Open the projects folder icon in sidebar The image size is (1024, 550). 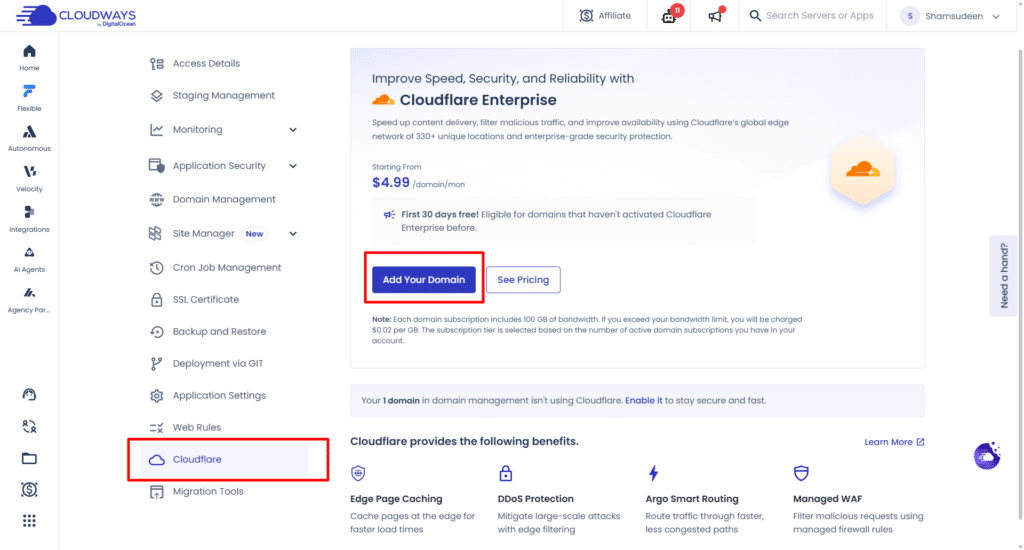(x=29, y=458)
